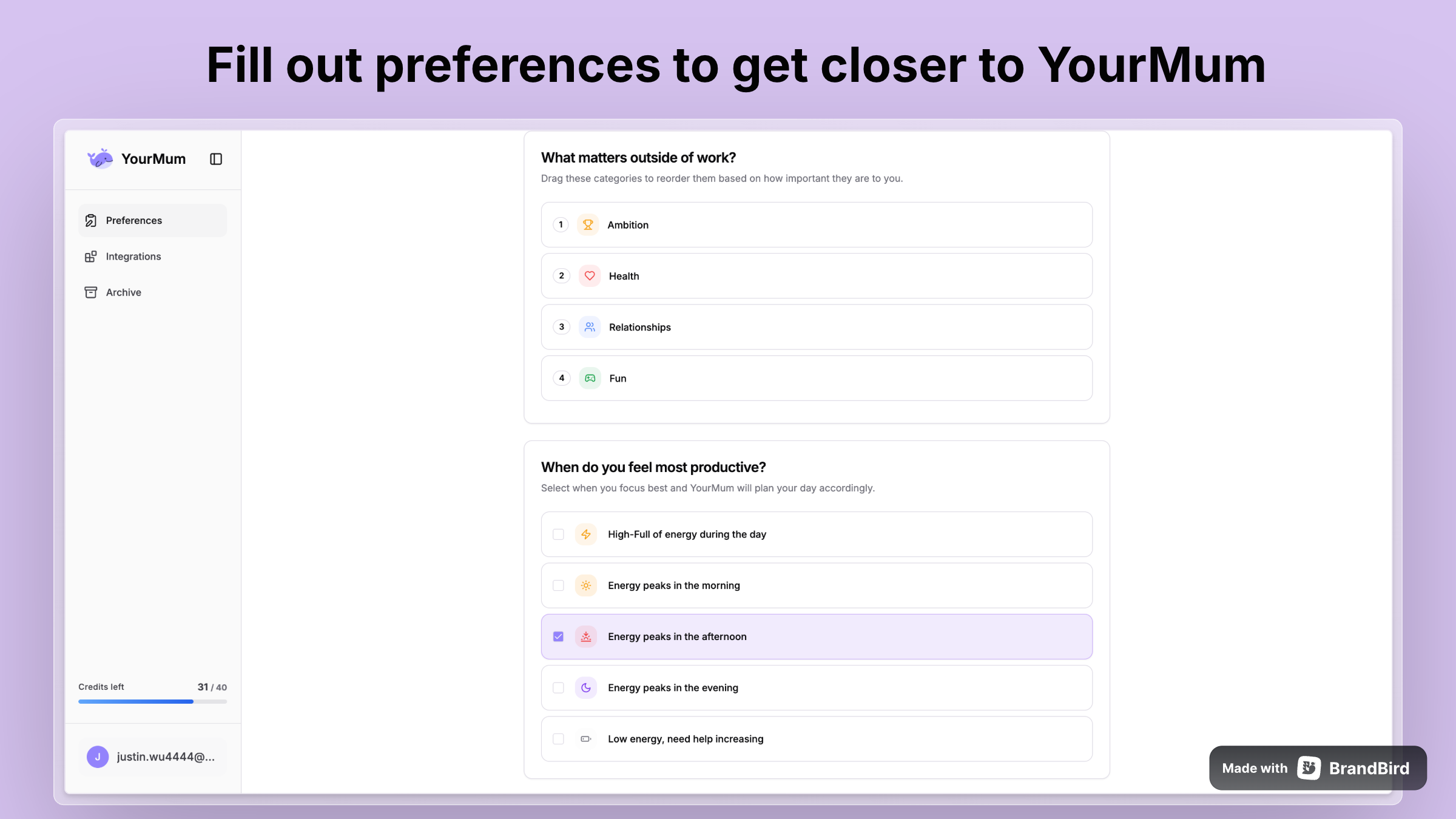Open the Preferences section
The height and width of the screenshot is (819, 1456).
133,220
